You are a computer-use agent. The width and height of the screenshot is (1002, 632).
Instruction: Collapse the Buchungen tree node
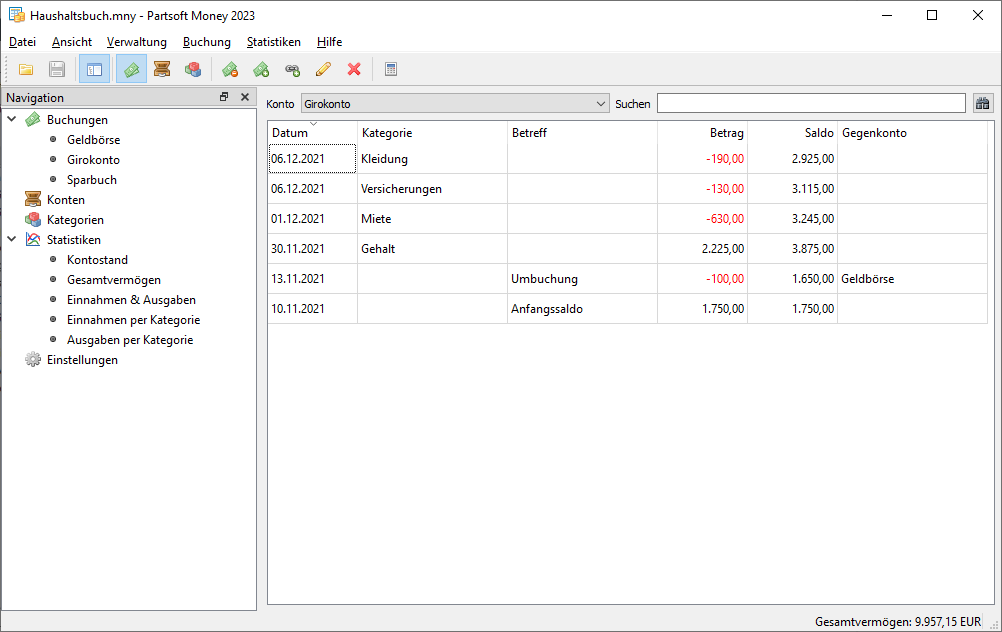(12, 120)
